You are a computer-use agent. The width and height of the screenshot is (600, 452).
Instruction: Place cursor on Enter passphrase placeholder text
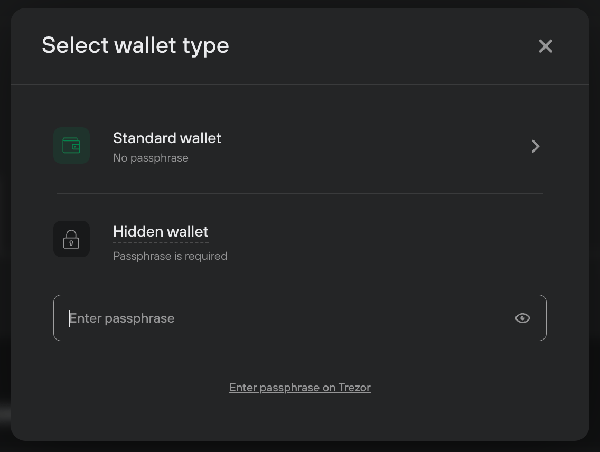click(122, 318)
